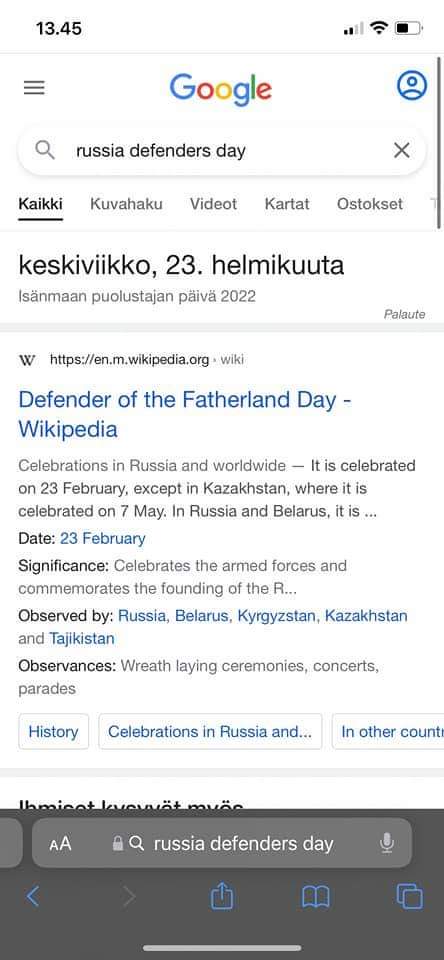Tap the History section chip
This screenshot has width=444, height=960.
coord(53,732)
